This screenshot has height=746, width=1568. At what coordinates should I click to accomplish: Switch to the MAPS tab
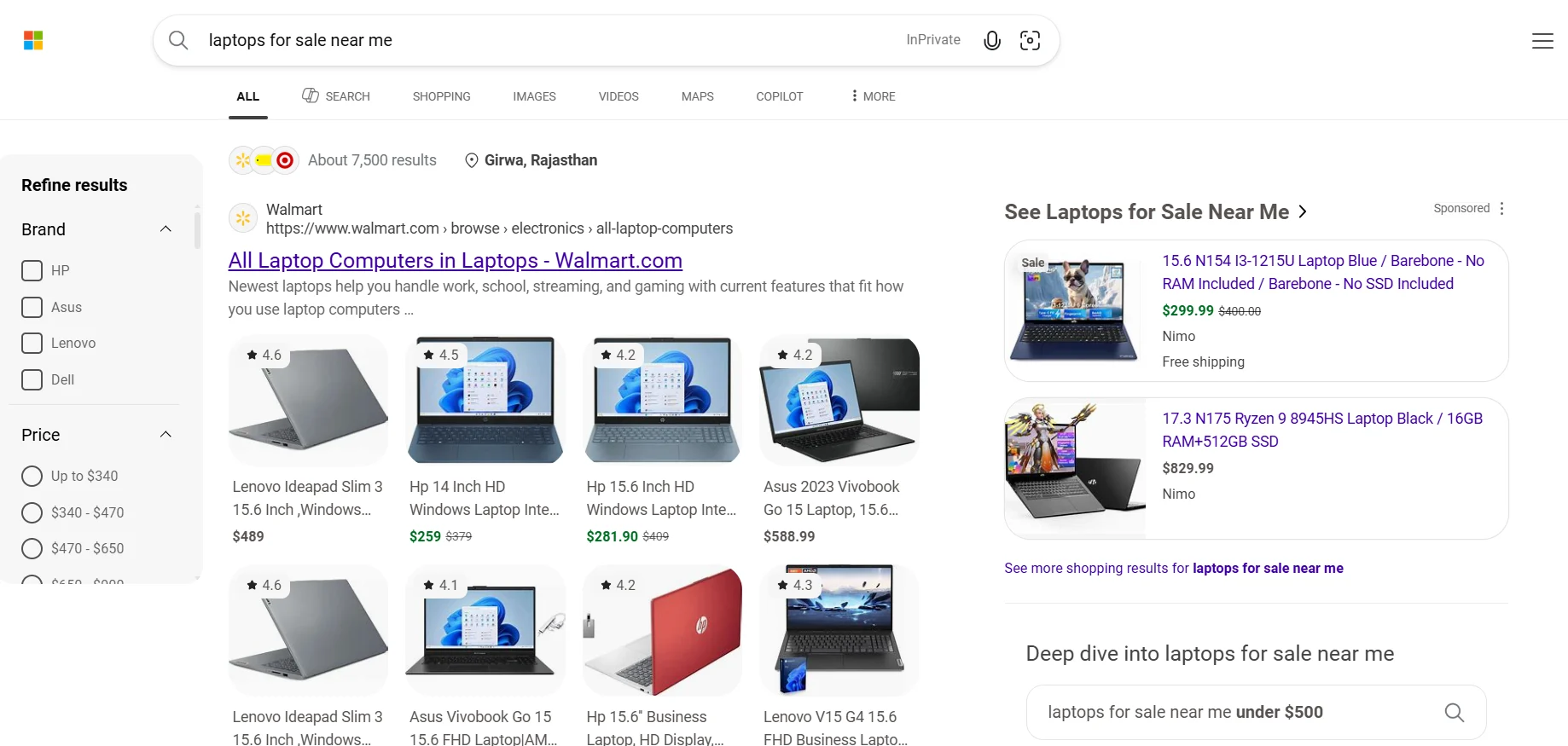[x=697, y=96]
